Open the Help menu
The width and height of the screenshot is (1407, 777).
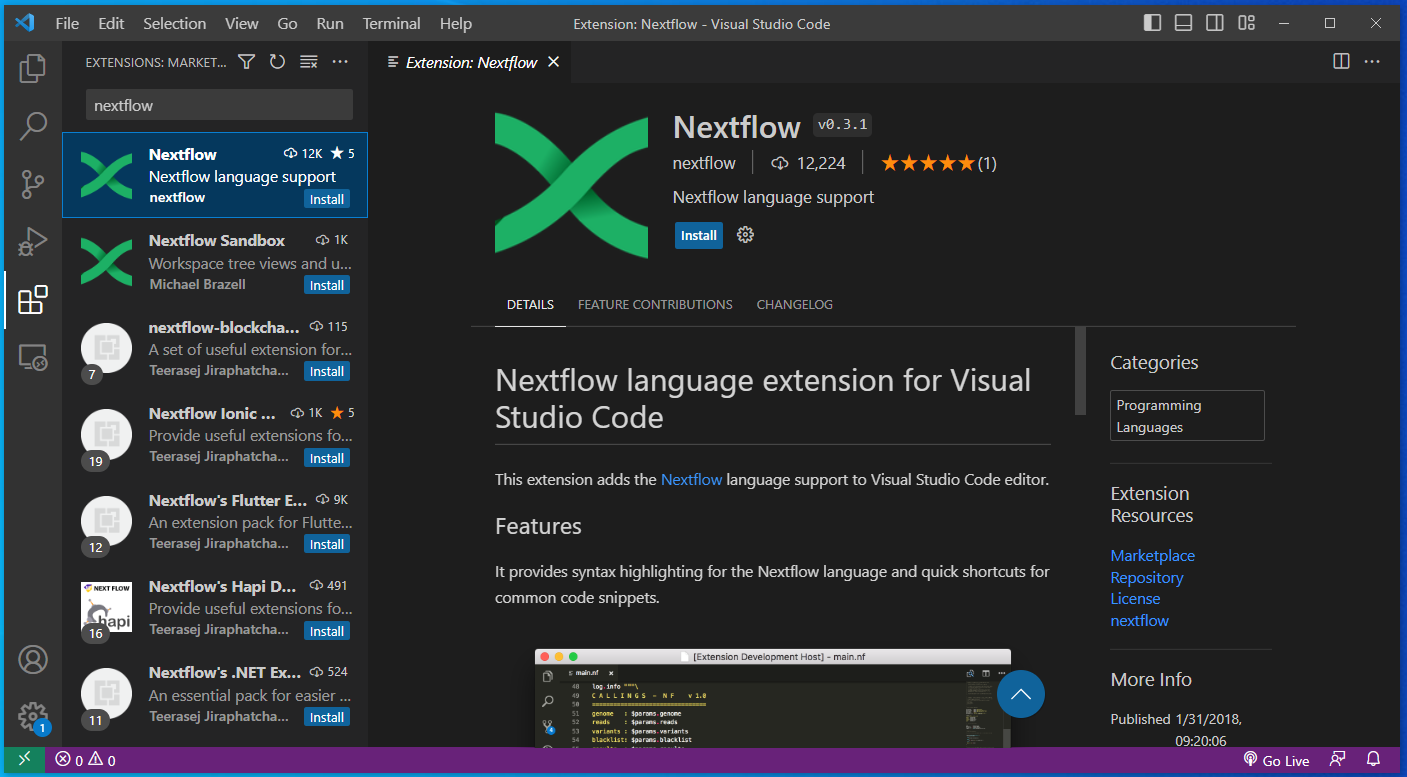456,23
